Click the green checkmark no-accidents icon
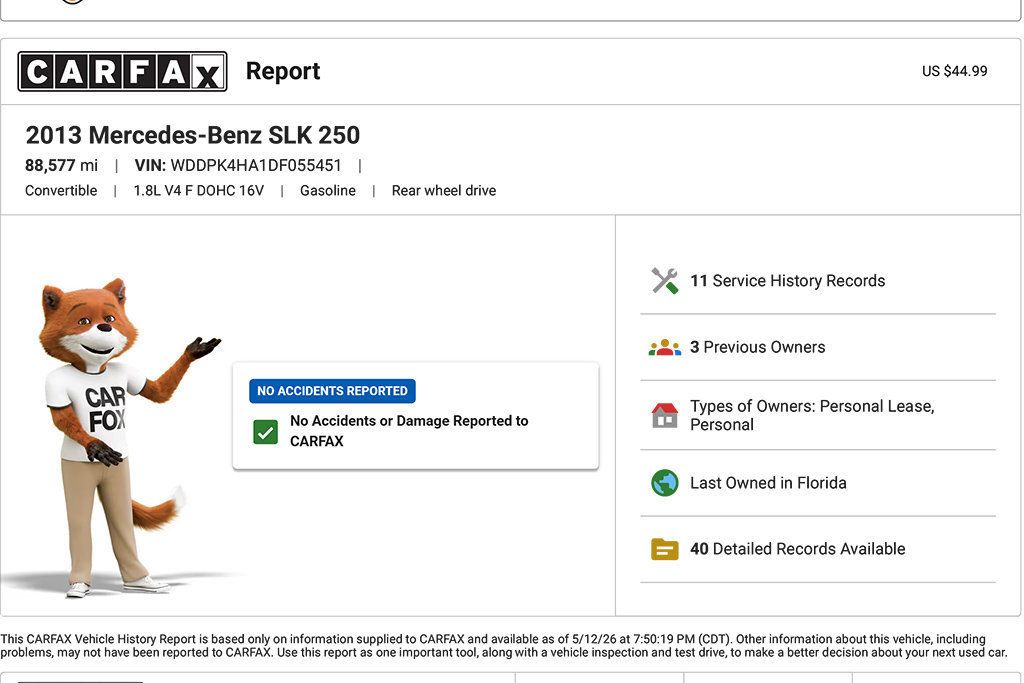This screenshot has height=683, width=1024. [x=265, y=432]
